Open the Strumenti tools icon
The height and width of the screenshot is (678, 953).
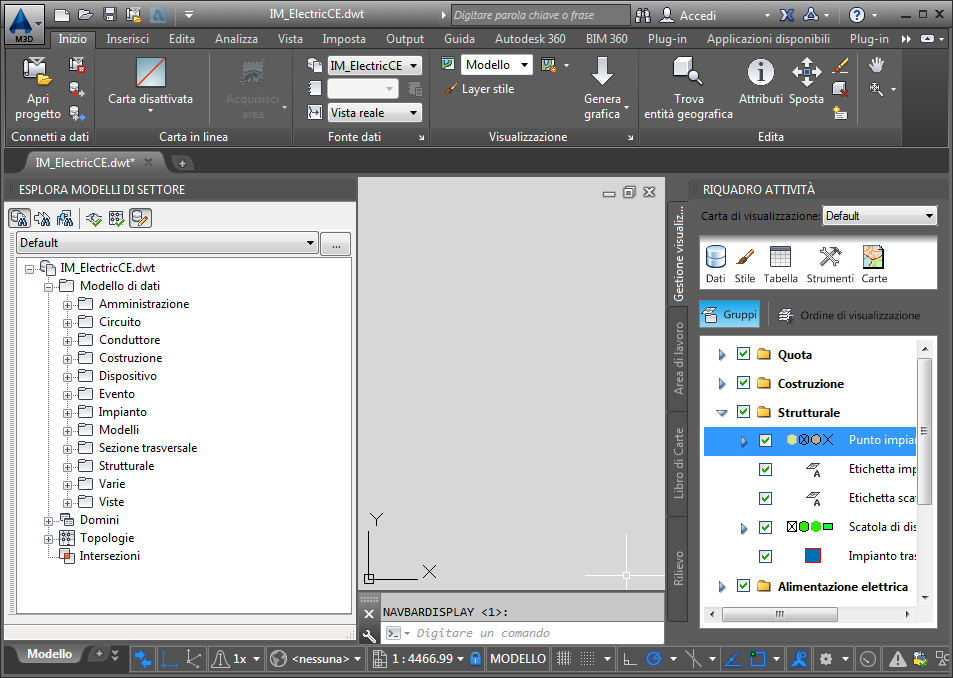[x=830, y=257]
